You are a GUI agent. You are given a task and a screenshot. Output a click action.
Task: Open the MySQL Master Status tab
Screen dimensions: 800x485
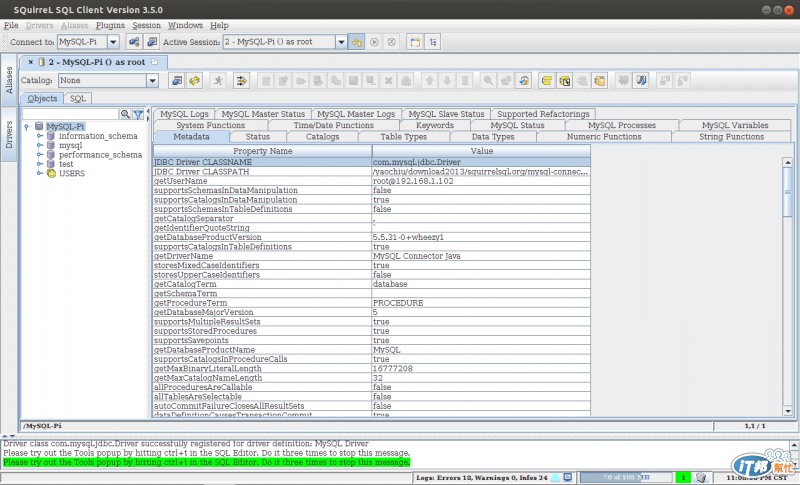tap(263, 114)
